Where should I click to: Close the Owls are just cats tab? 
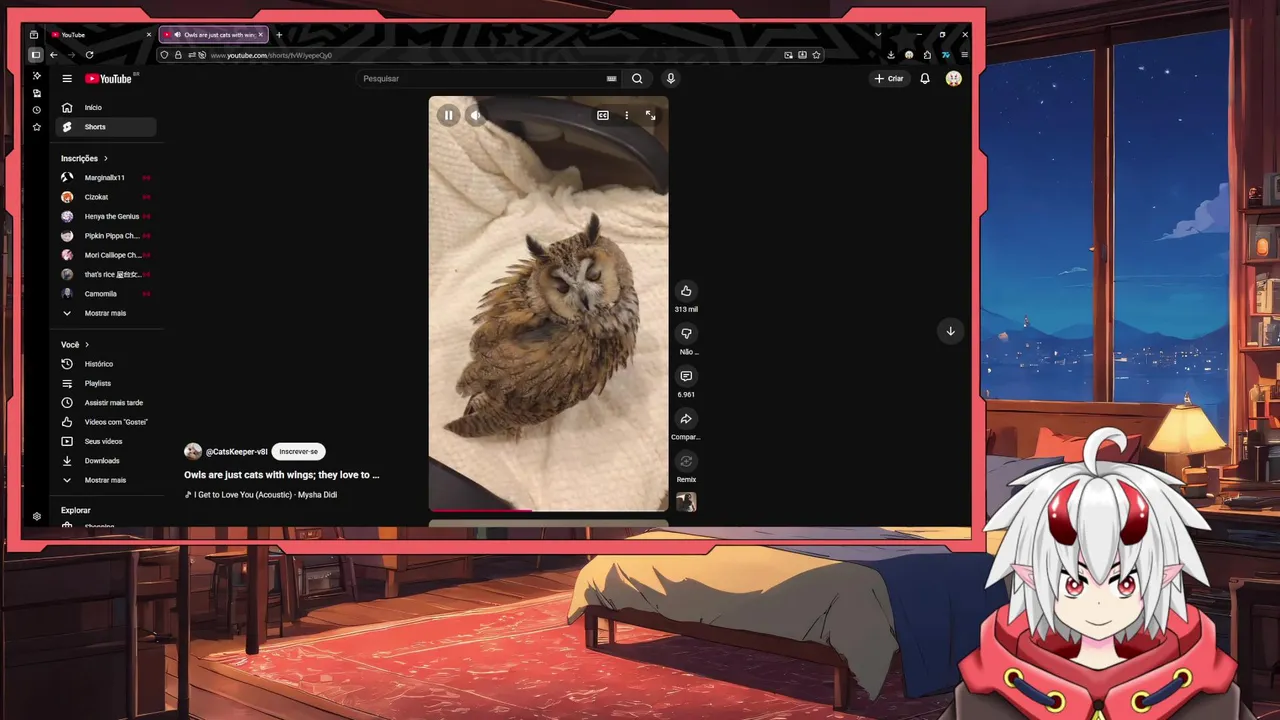click(x=261, y=35)
